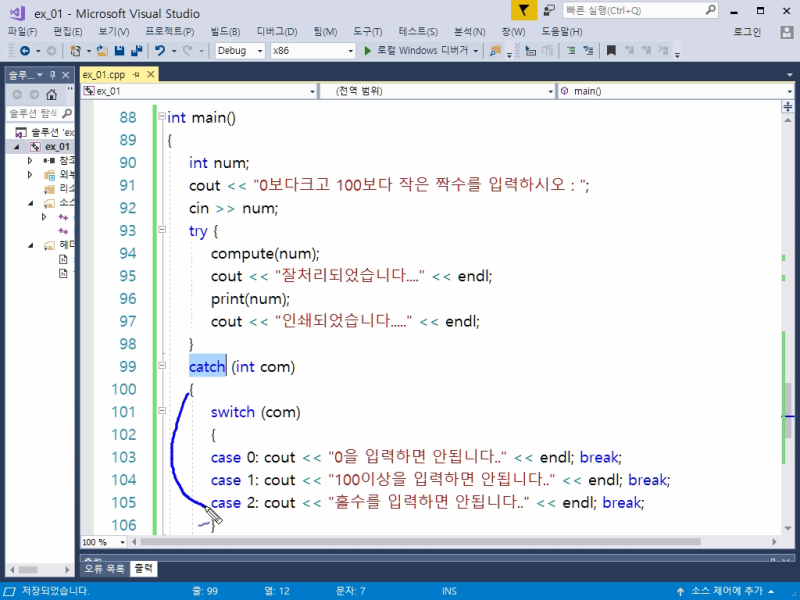
Task: Click the Undo arrow icon
Action: (160, 51)
